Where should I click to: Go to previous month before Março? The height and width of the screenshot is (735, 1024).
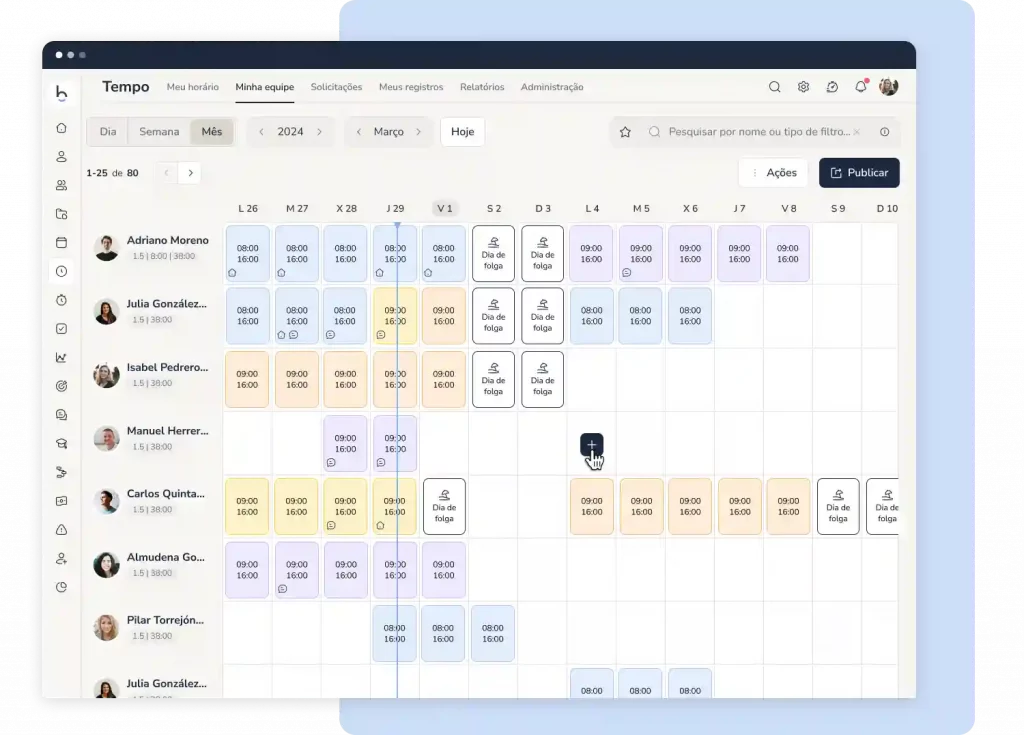point(358,132)
